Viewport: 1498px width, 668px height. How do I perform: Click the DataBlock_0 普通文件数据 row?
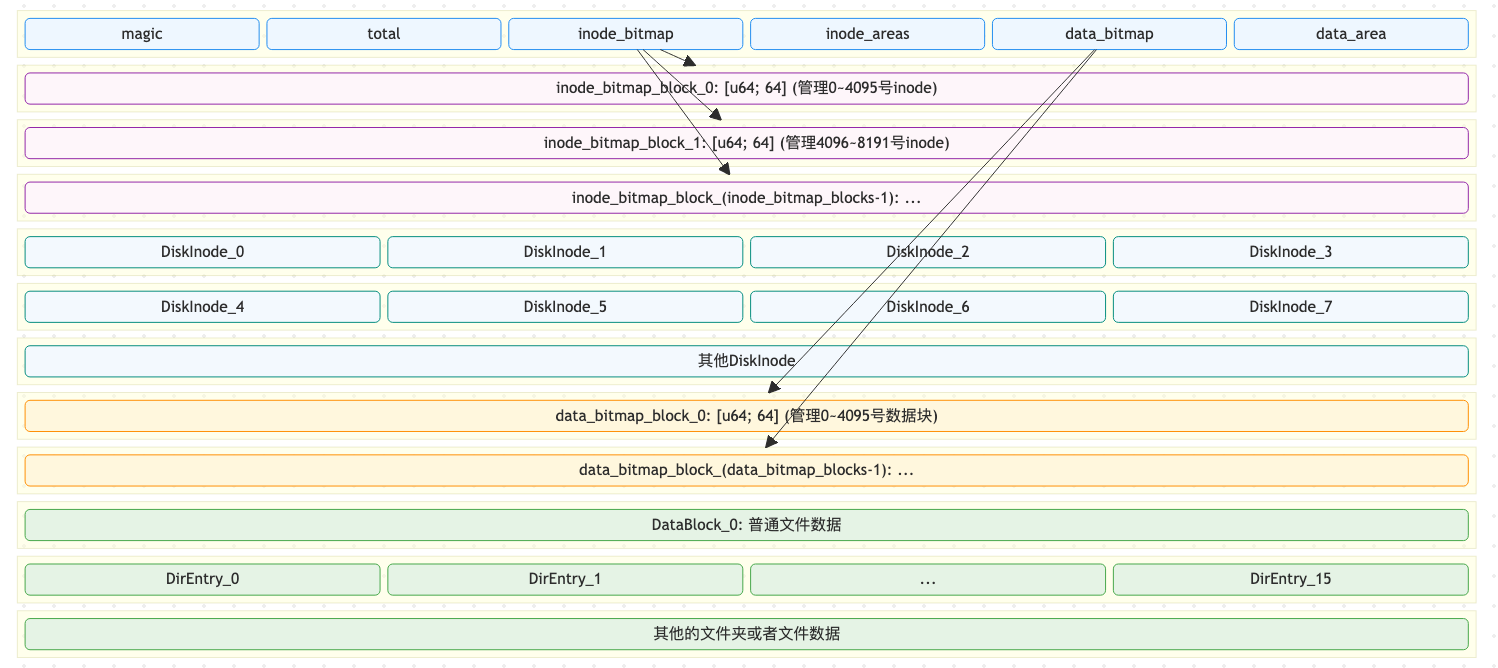coord(746,525)
